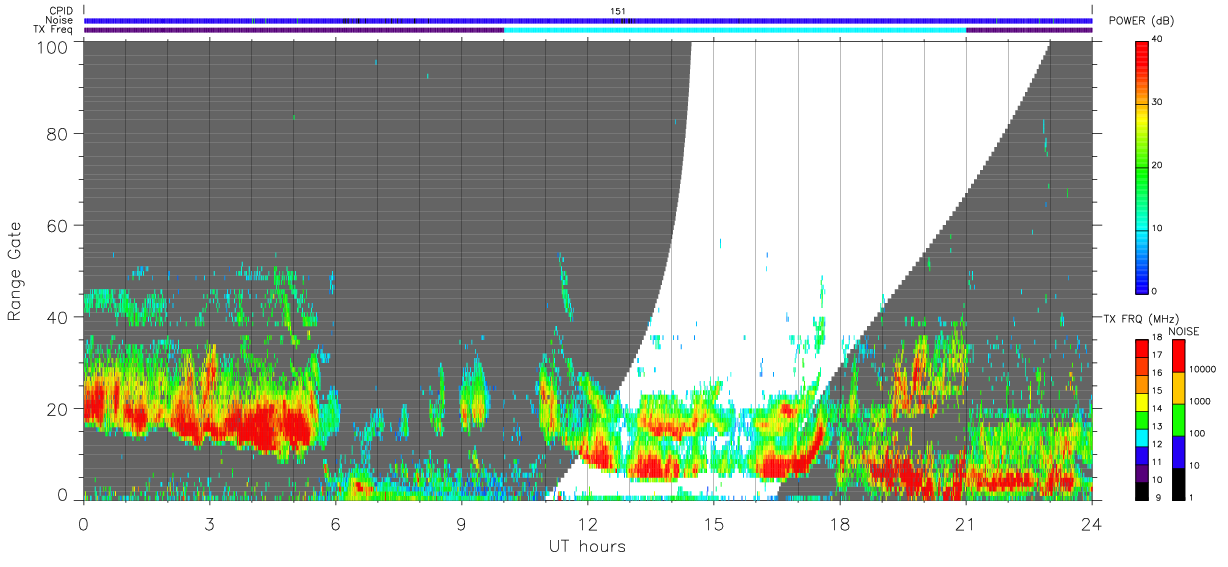Click the 6 tick label on UT hours axis
Screen dimensions: 1228x567
[x=335, y=522]
